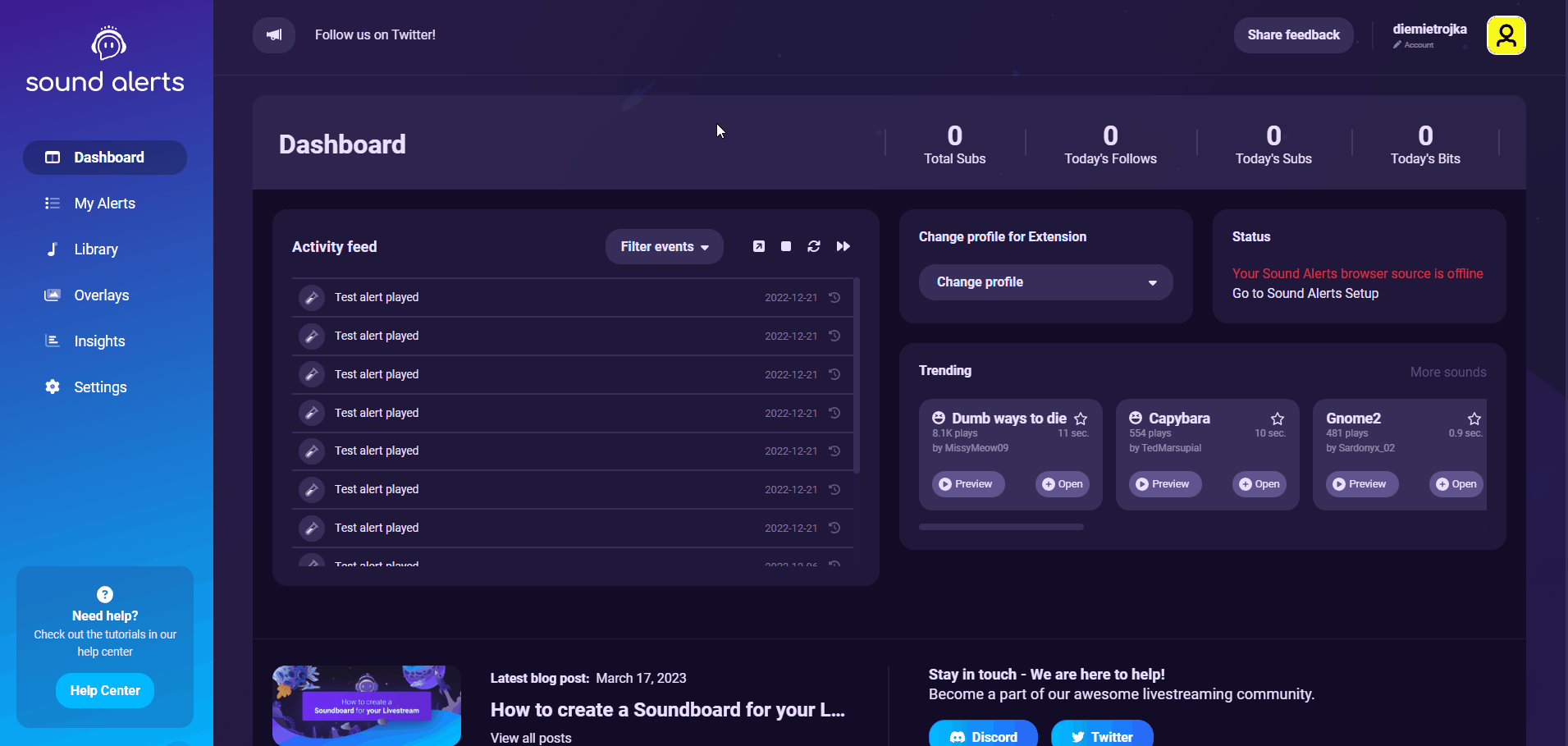This screenshot has width=1568, height=746.
Task: Skip alerts using the fast-forward icon
Action: click(x=843, y=245)
